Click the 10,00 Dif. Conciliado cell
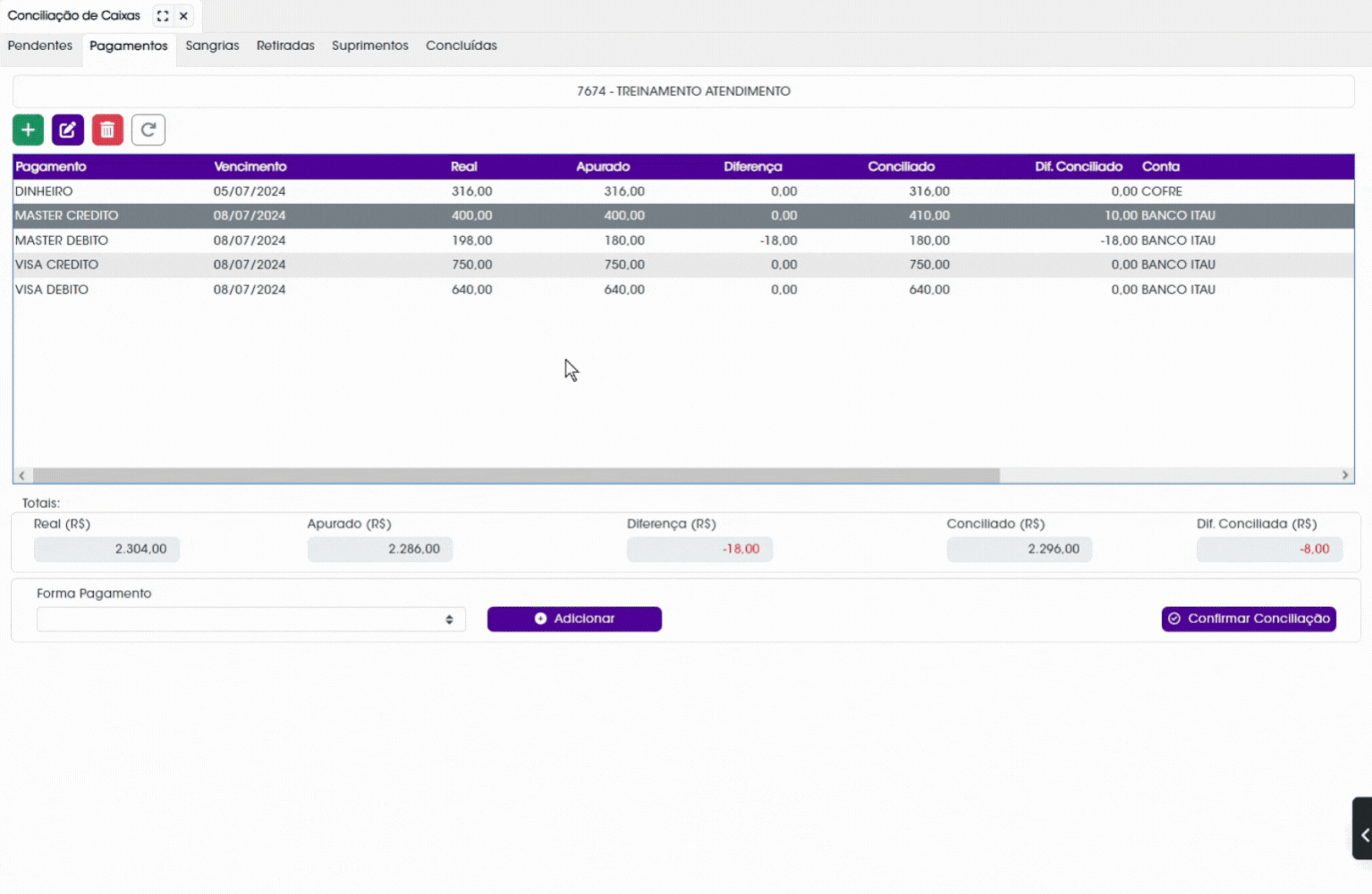The height and width of the screenshot is (894, 1372). (x=1121, y=215)
